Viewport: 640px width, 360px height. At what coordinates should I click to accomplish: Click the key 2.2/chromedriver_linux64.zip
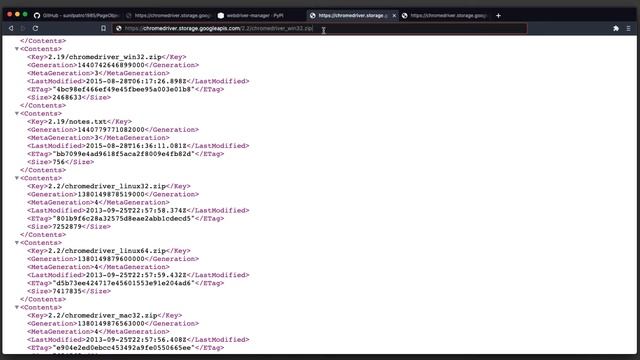pos(107,251)
